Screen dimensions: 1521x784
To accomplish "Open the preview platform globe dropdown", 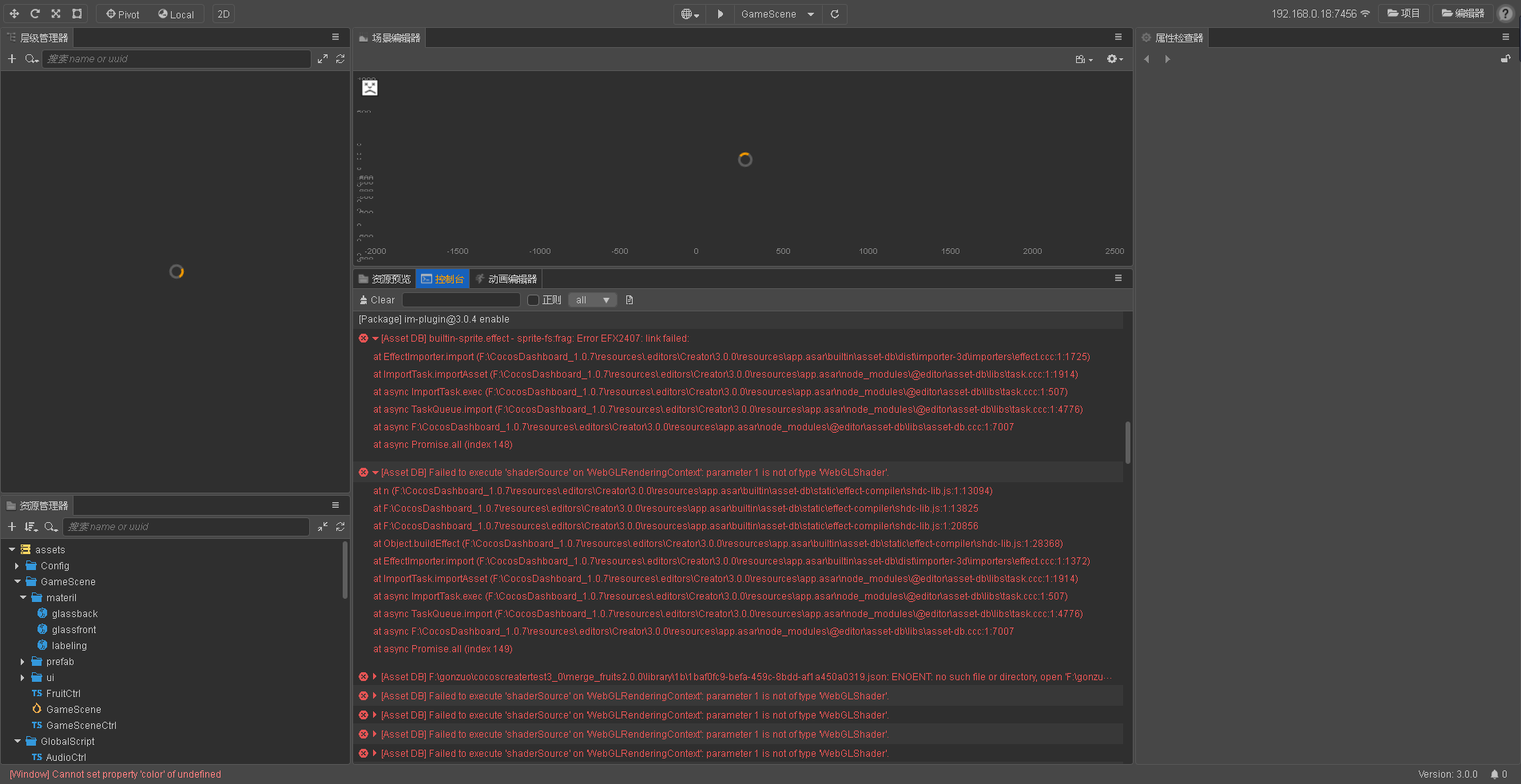I will click(x=689, y=14).
